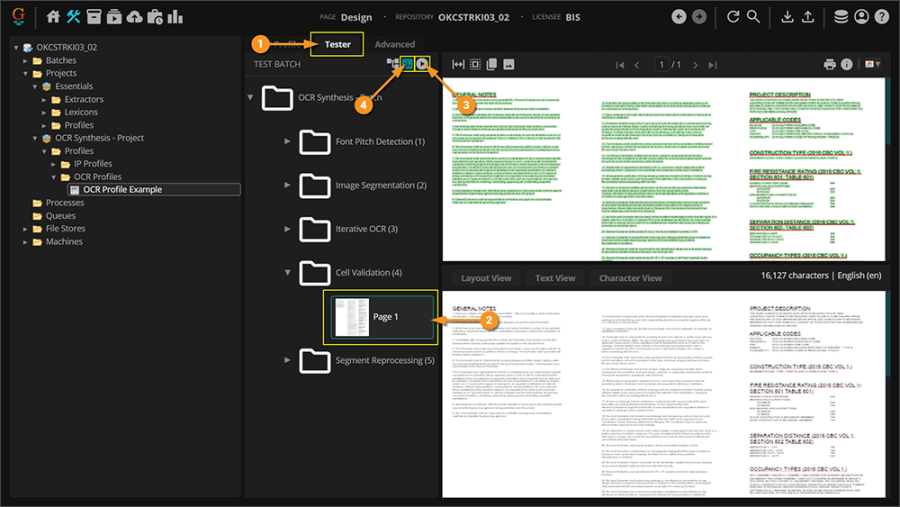
Task: Go back with the left arrow button
Action: pos(678,17)
